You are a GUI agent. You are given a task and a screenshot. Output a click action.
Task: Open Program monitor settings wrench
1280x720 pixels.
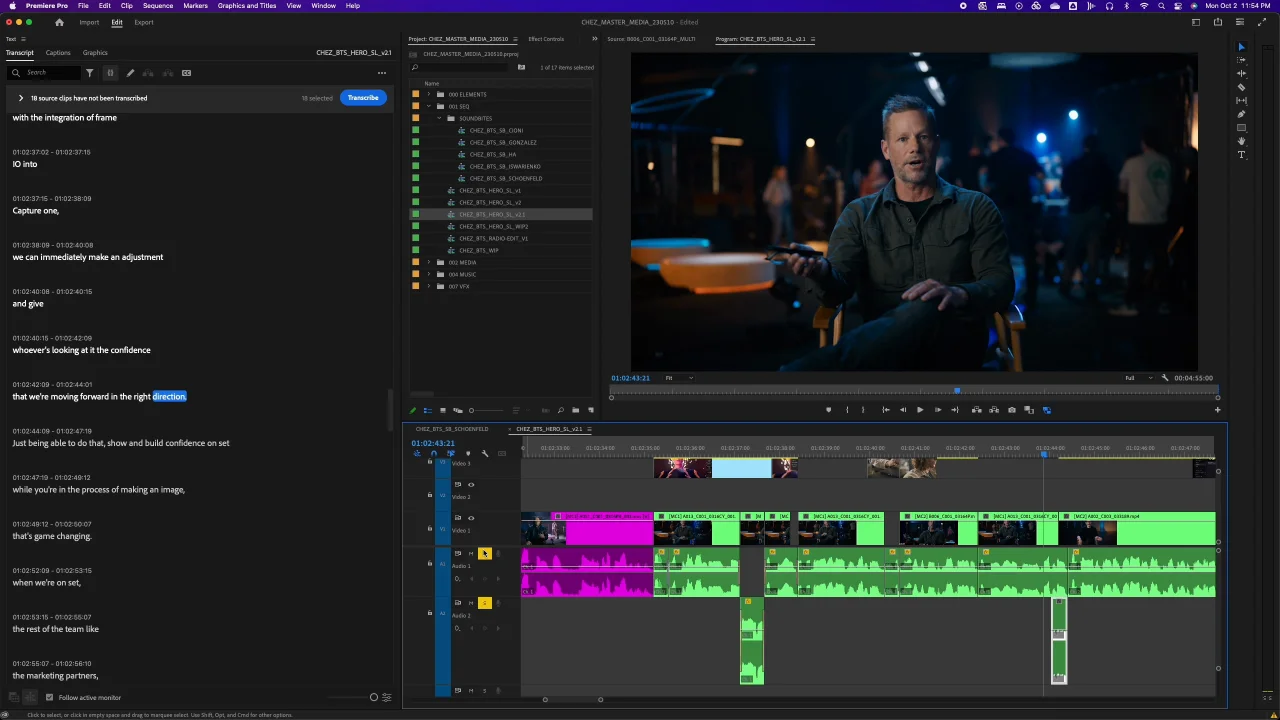[1164, 378]
